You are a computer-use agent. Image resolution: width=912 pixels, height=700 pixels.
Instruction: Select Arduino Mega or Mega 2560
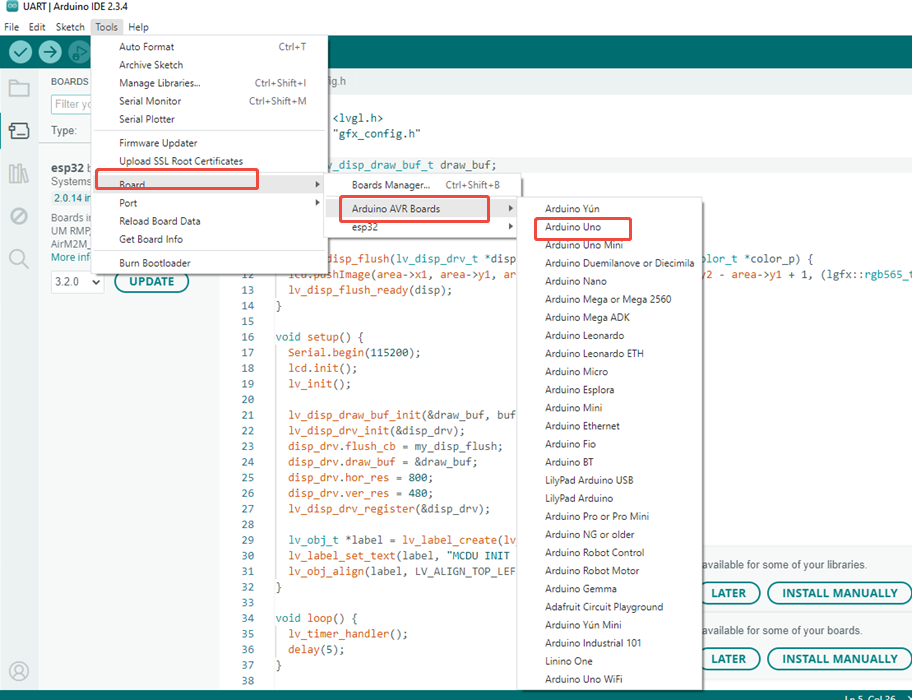(610, 299)
